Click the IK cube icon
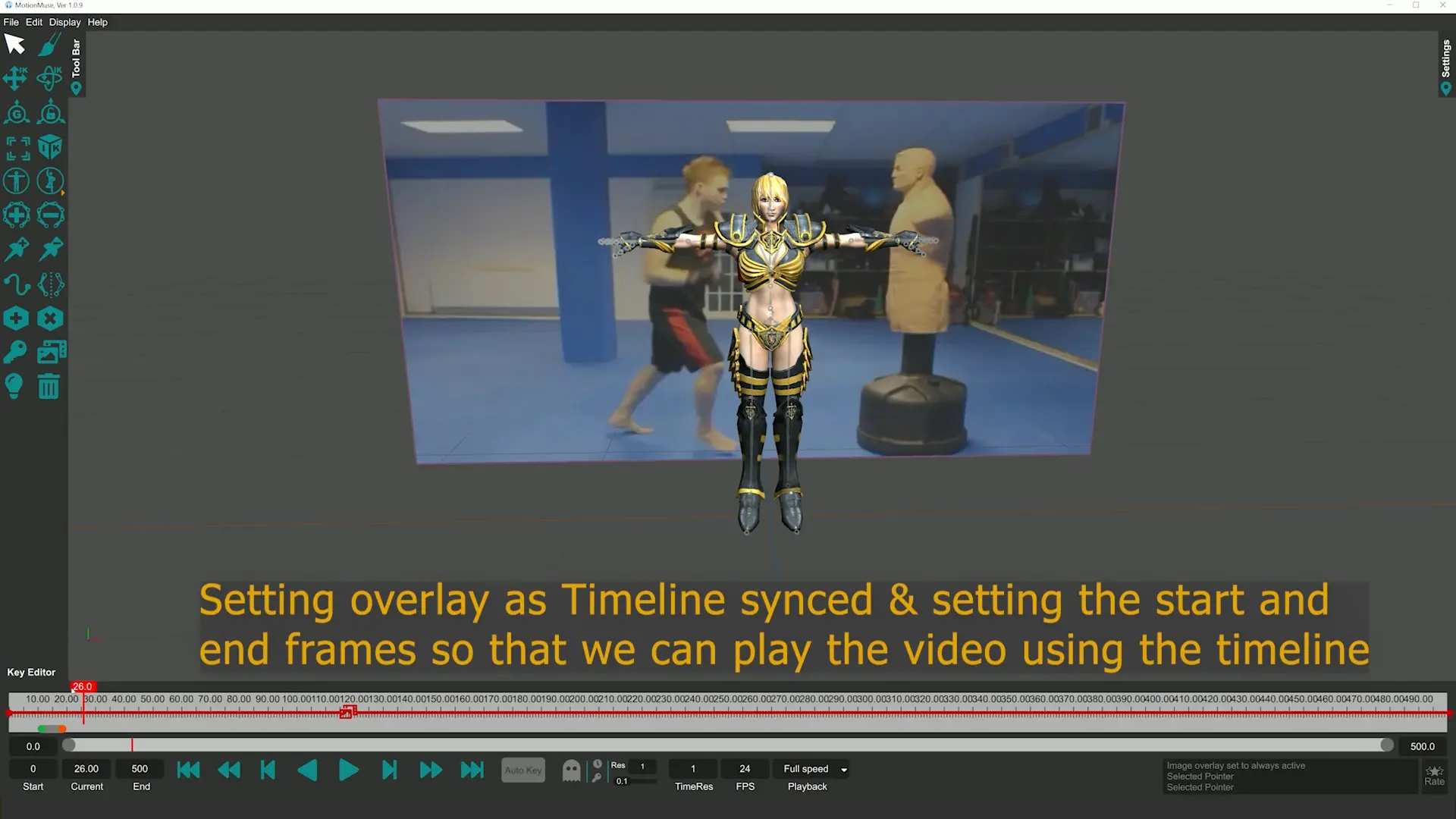 [x=50, y=147]
